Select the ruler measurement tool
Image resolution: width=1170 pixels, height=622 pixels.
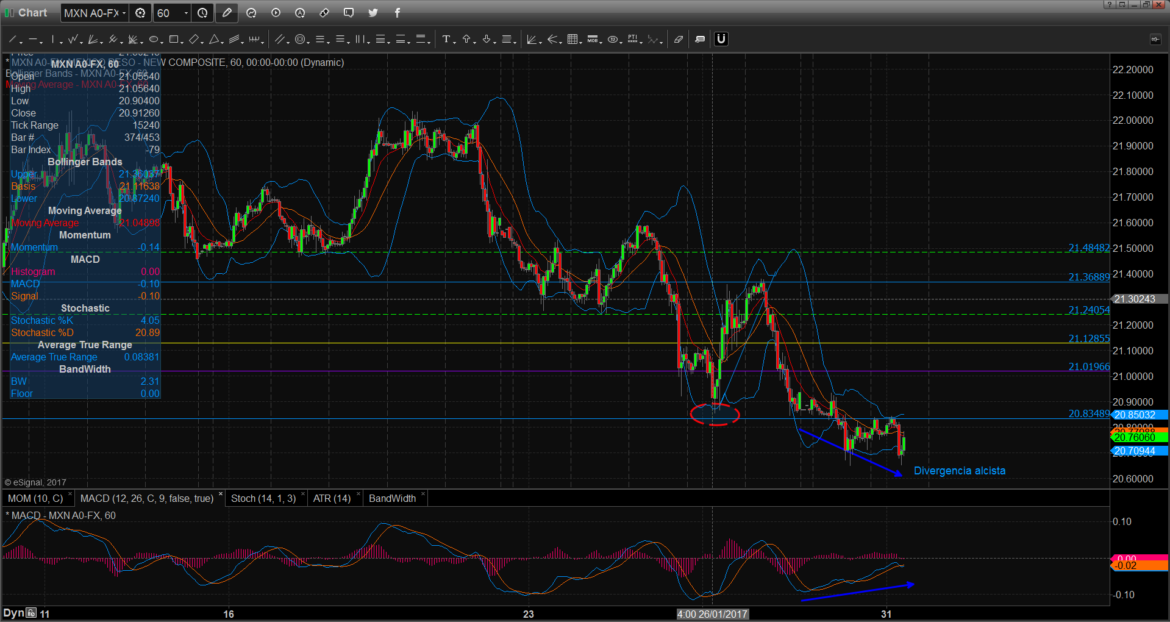[256, 40]
